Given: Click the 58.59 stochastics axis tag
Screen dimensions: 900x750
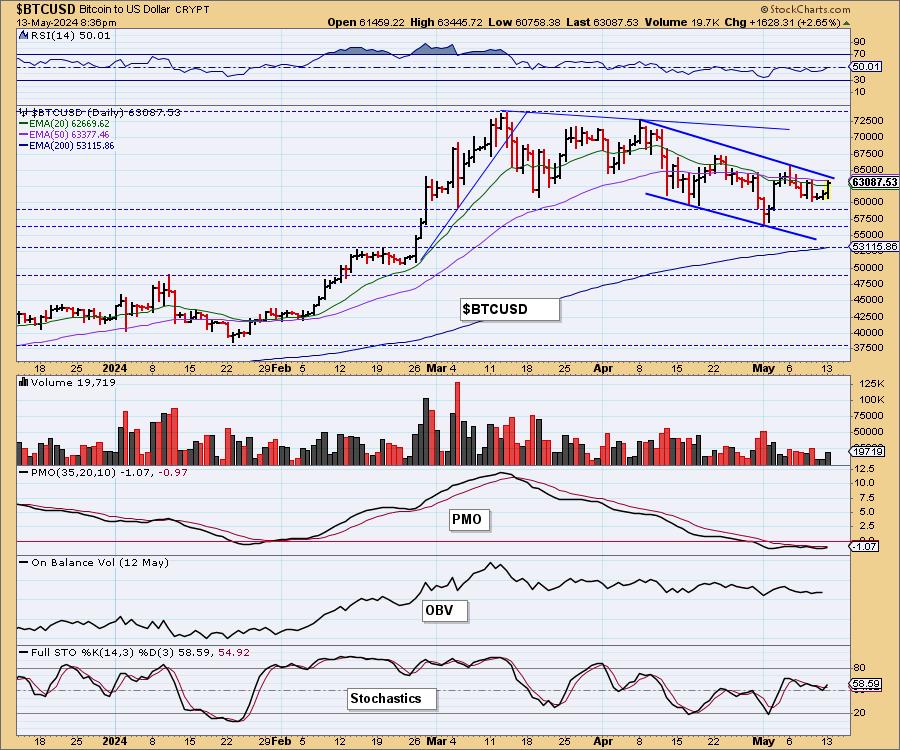Looking at the screenshot, I should [x=866, y=684].
